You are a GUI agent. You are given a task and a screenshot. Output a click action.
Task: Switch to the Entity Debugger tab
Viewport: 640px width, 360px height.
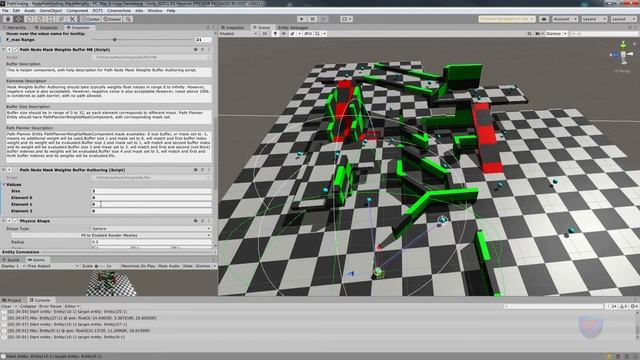coord(293,28)
